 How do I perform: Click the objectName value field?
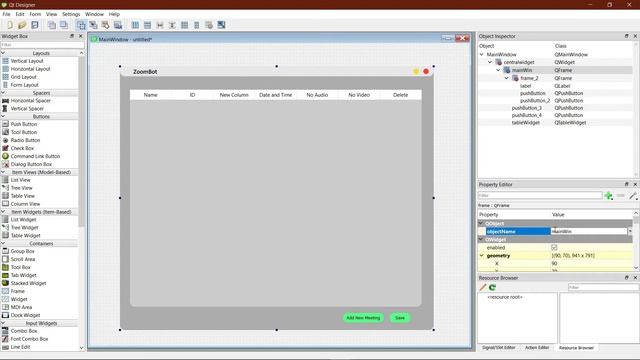point(589,231)
